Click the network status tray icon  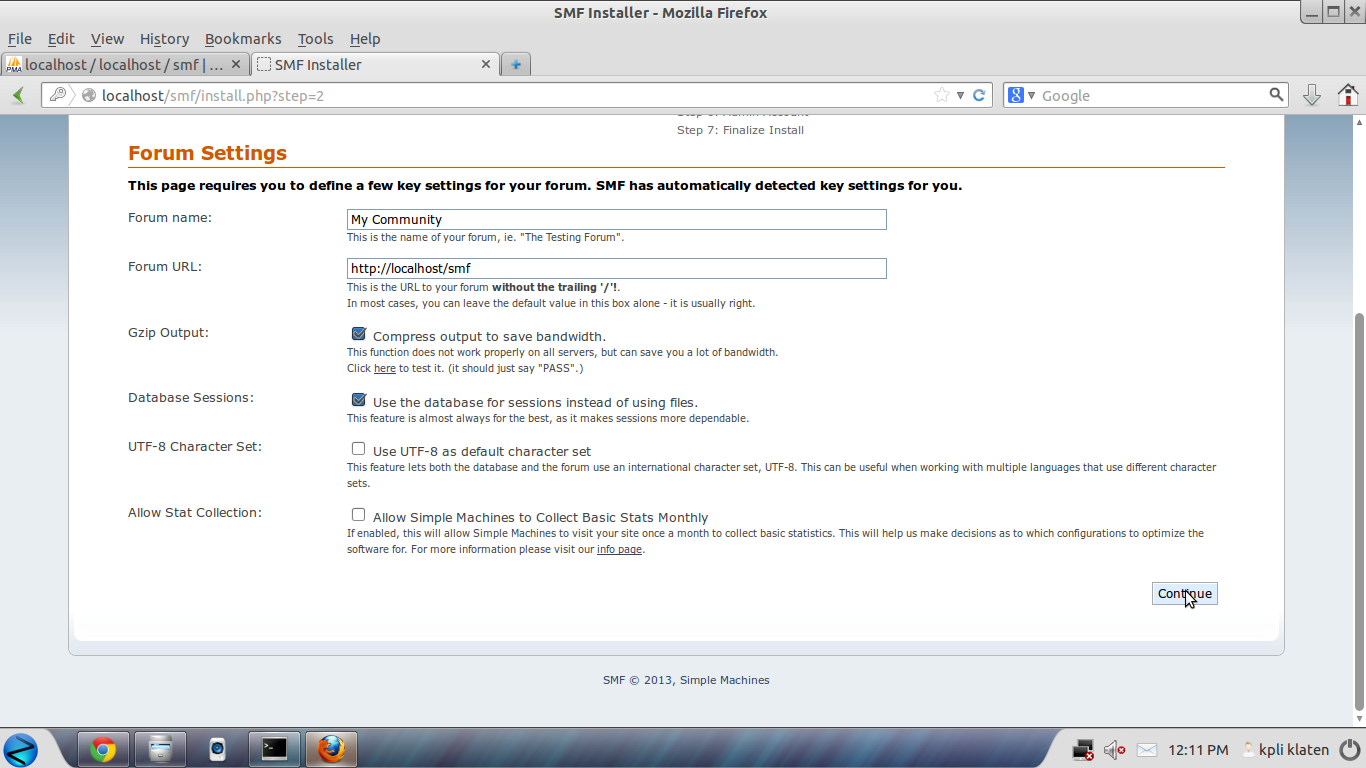(x=1082, y=749)
